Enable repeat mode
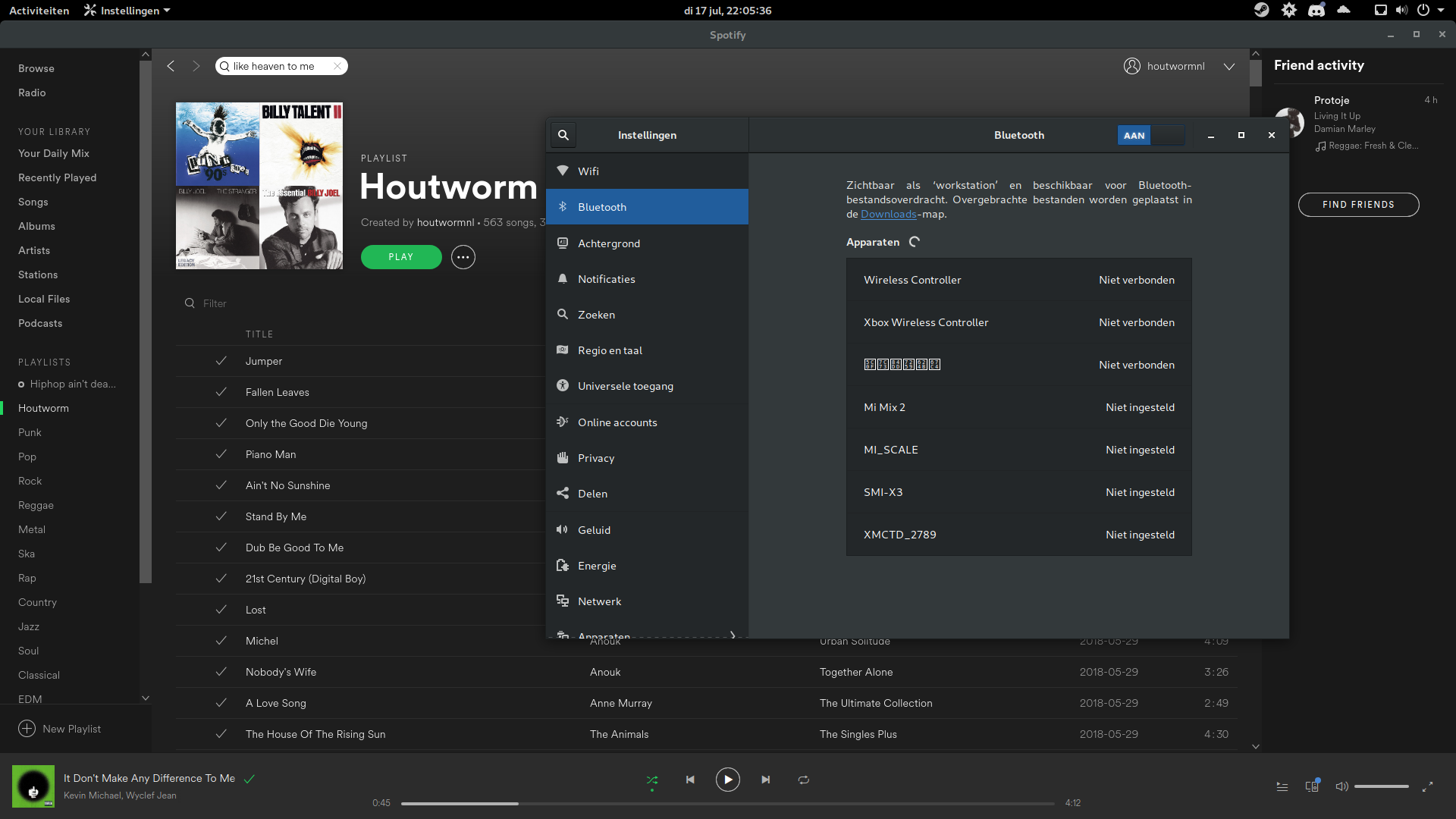1456x819 pixels. click(804, 780)
